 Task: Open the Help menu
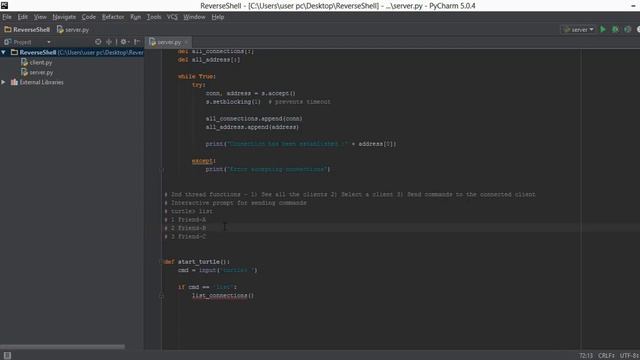coord(218,17)
